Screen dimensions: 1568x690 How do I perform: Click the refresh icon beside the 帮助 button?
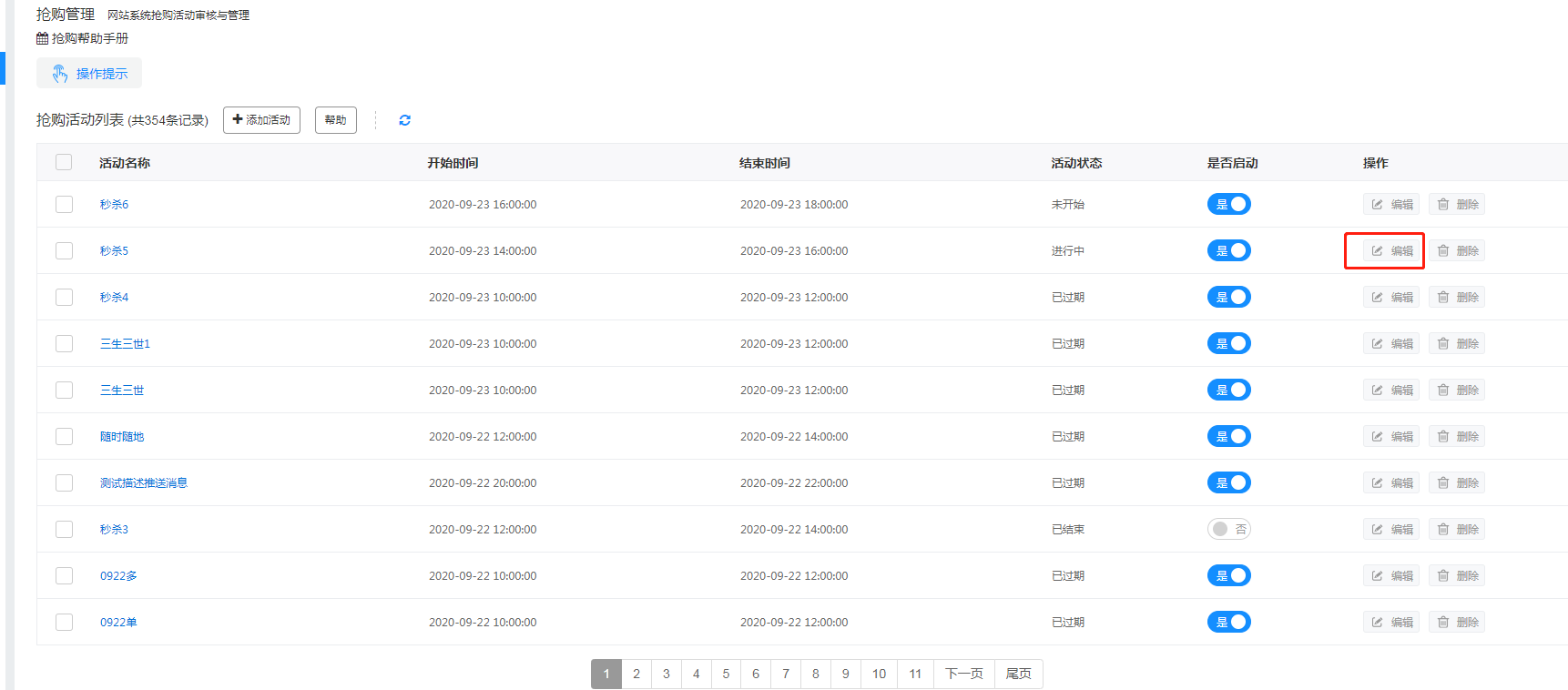pyautogui.click(x=404, y=120)
